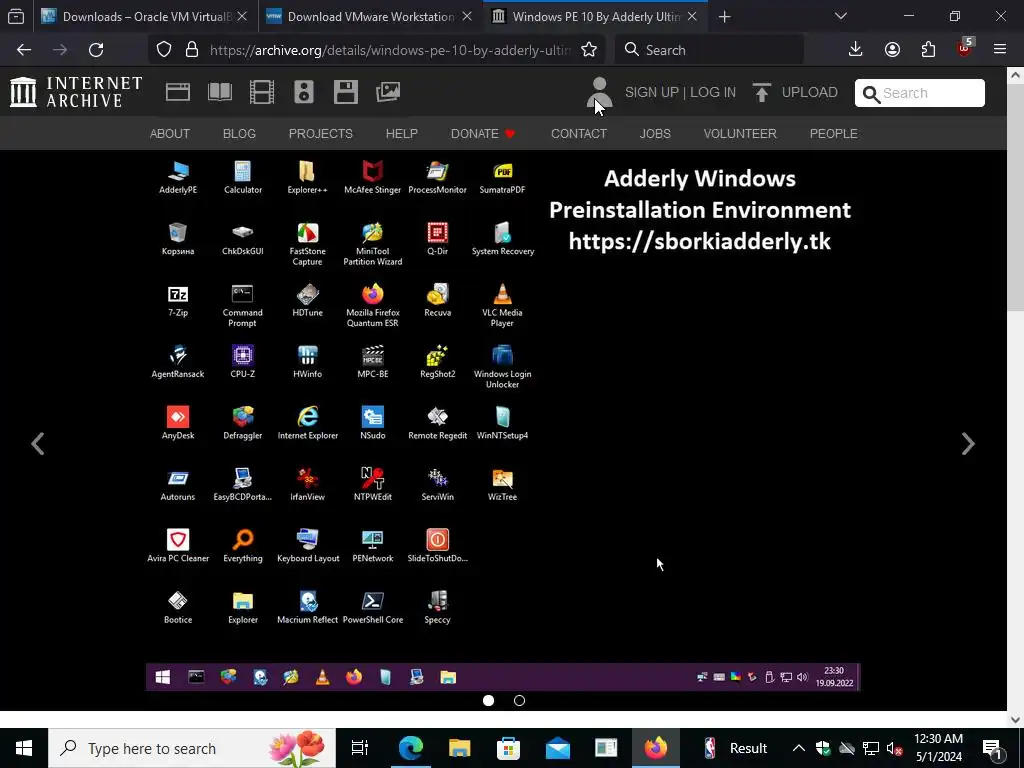The width and height of the screenshot is (1024, 768).
Task: Switch to Downloads Oracle VM VirtualBox tab
Action: [x=144, y=17]
